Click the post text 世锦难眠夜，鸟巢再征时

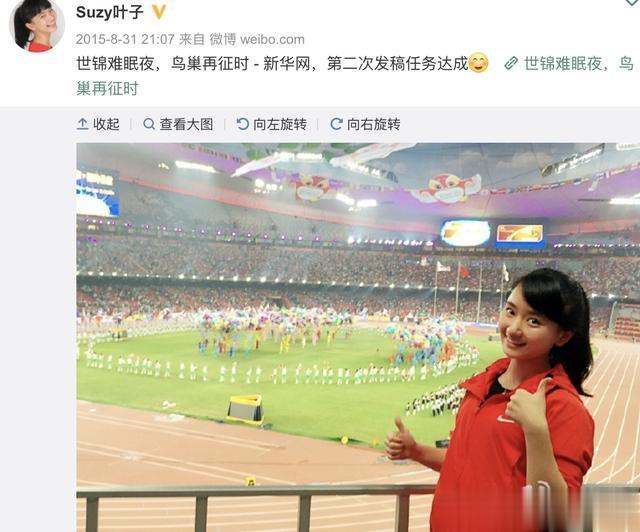click(x=162, y=63)
